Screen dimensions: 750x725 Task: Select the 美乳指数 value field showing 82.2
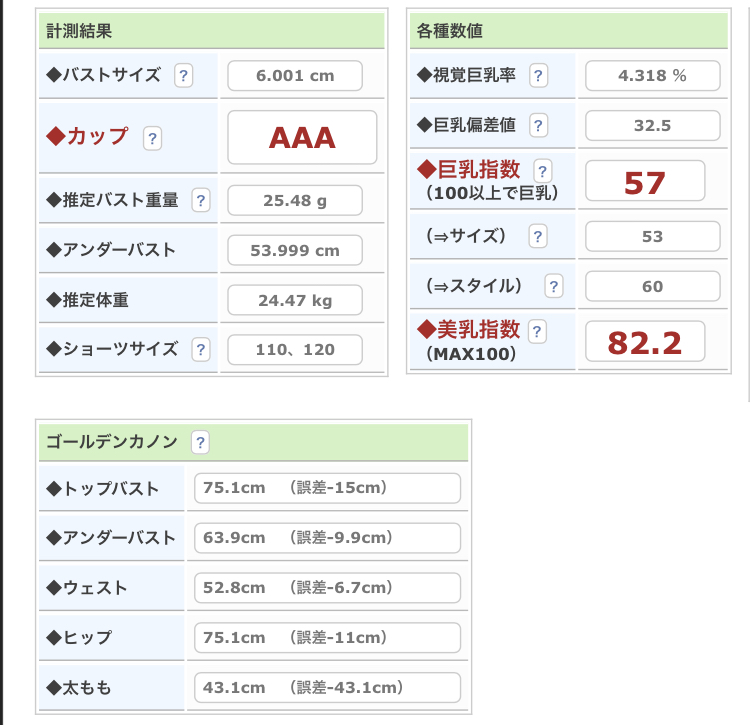(645, 341)
